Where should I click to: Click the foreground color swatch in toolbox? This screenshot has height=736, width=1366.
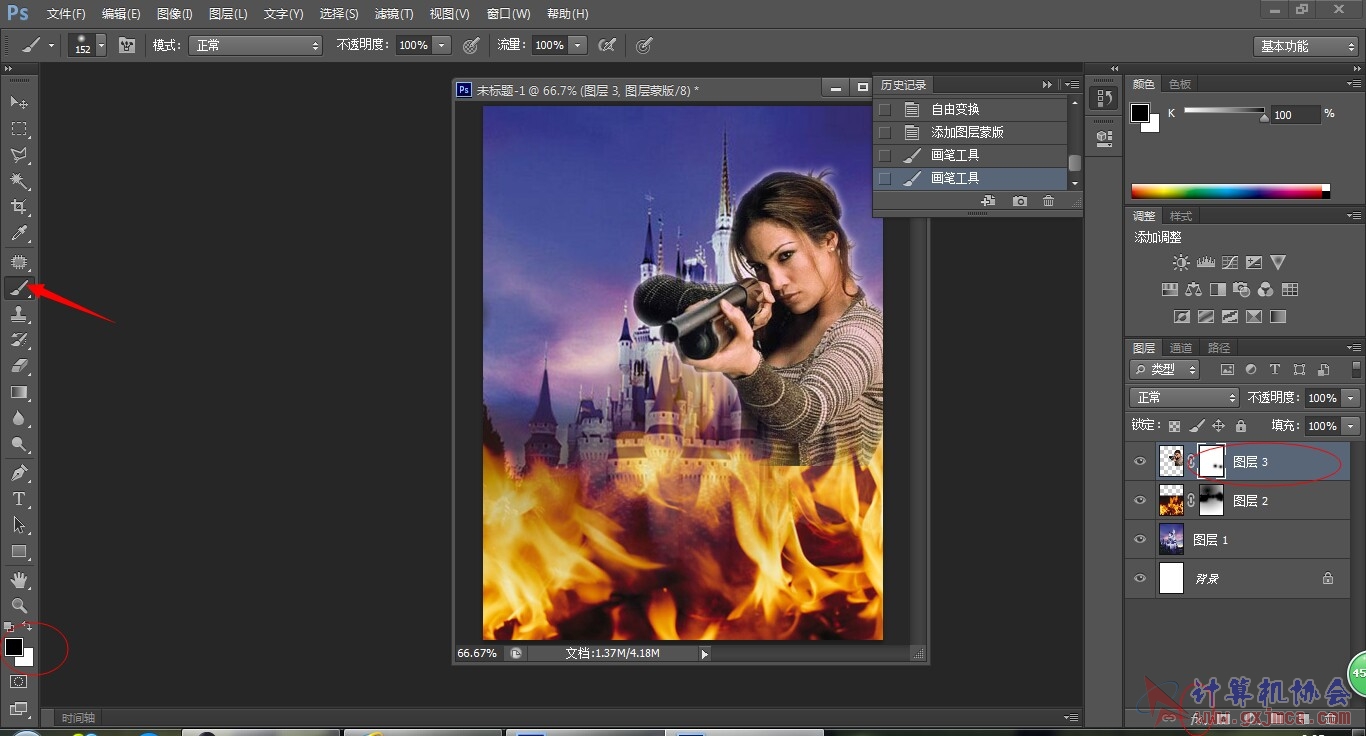coord(13,647)
